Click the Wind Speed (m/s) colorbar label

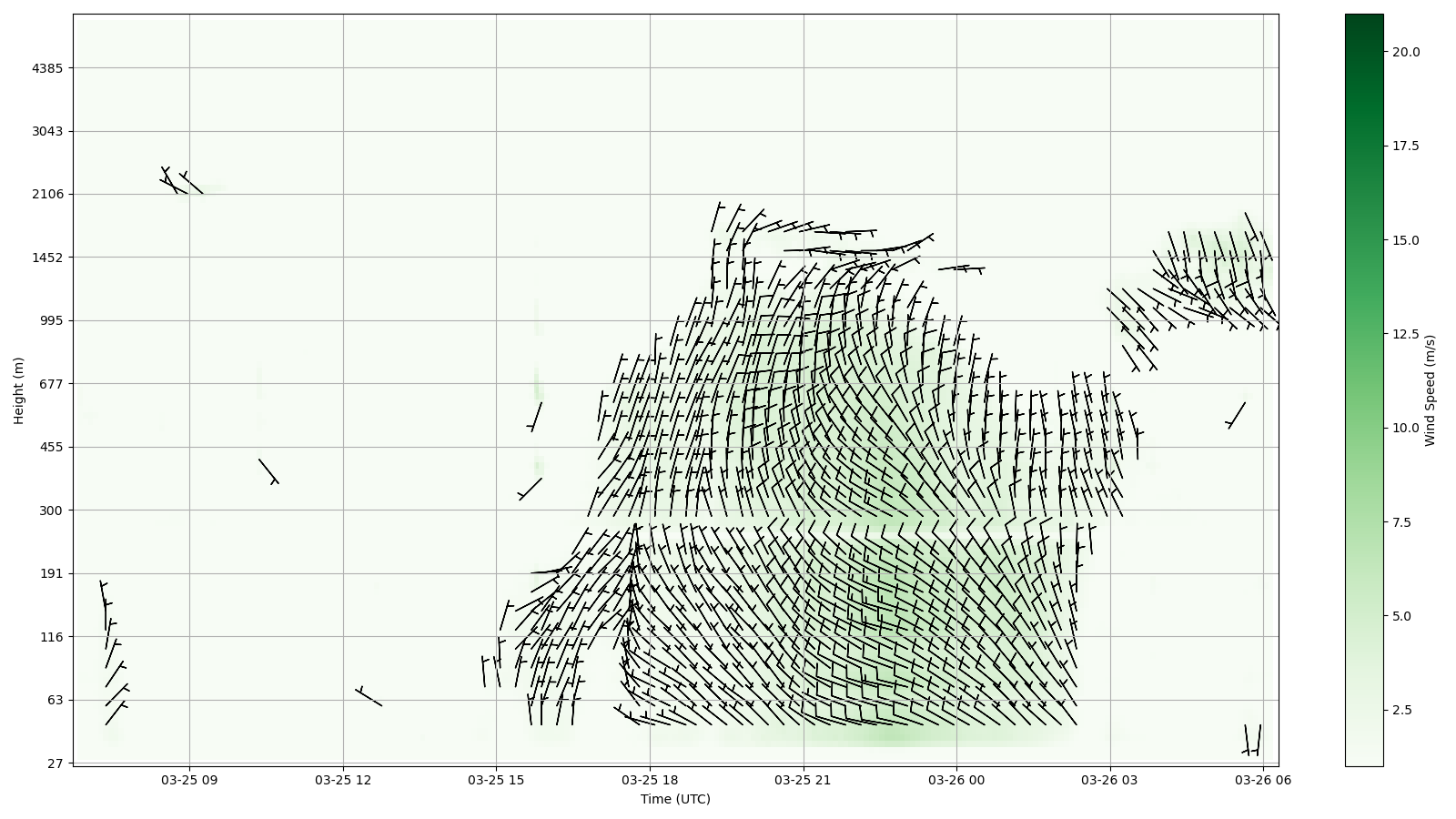click(x=1430, y=390)
